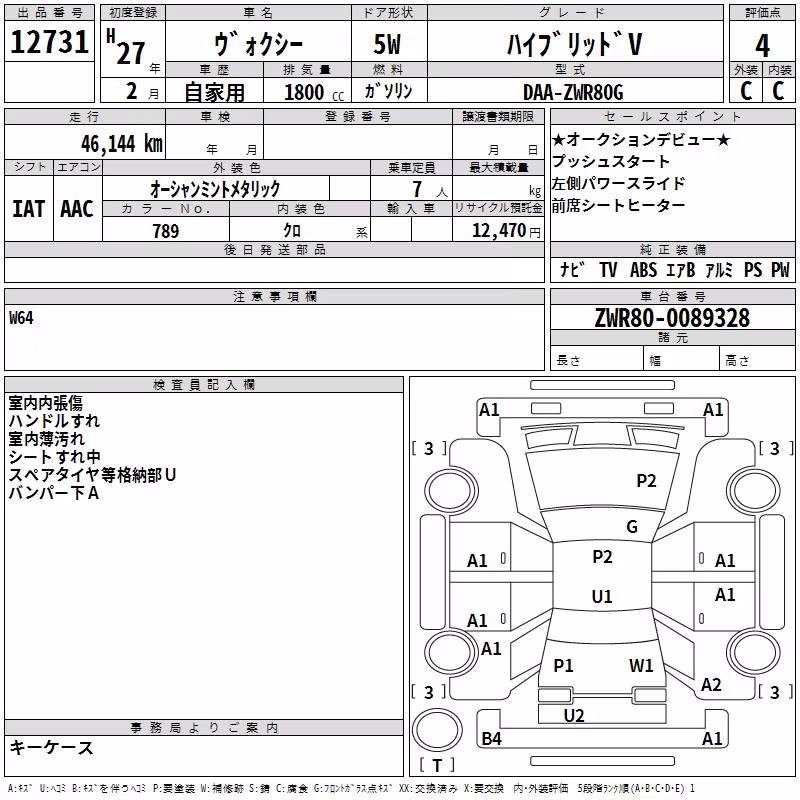Click the P1 mark on the diagram

point(563,665)
